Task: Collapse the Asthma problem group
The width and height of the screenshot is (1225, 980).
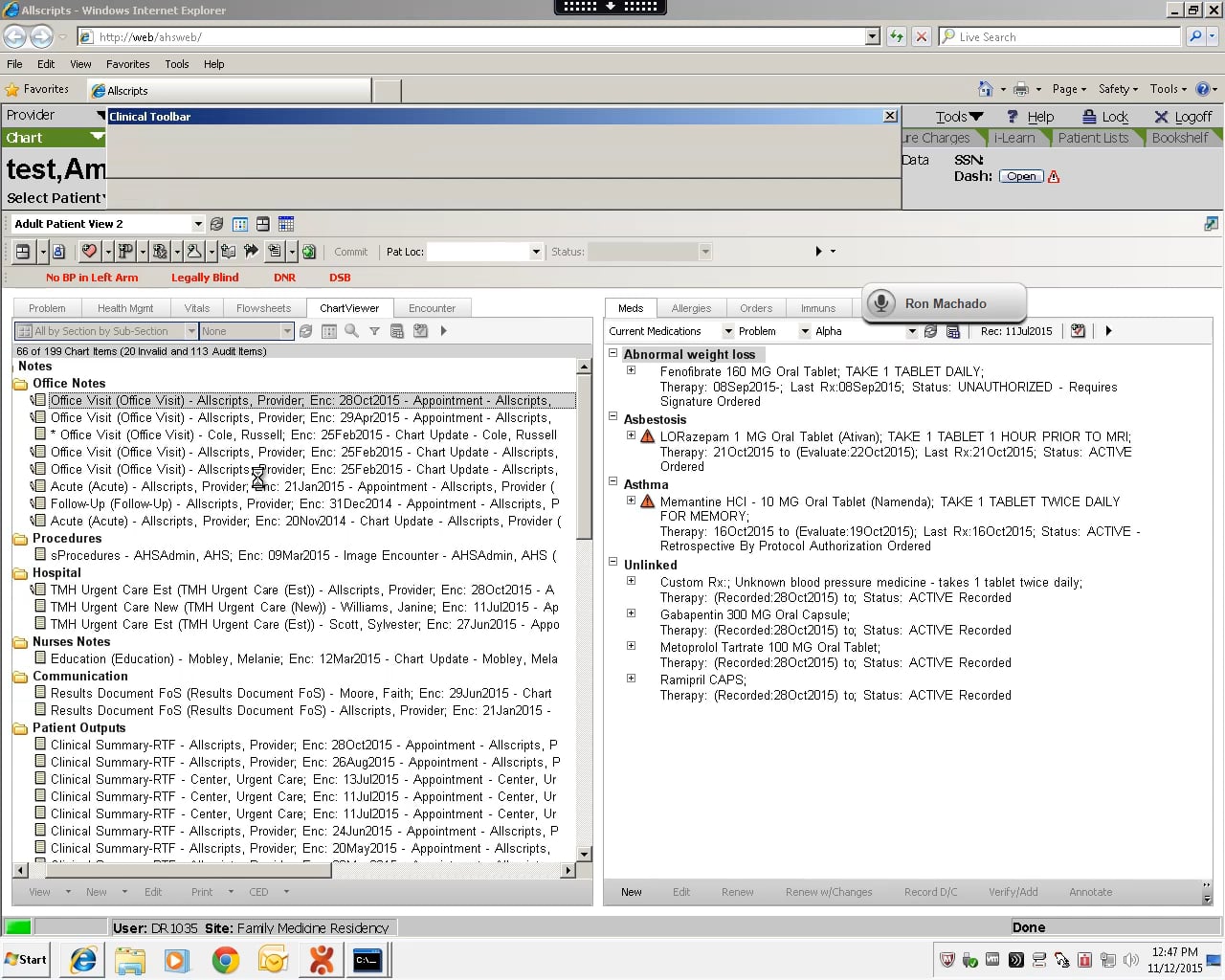Action: click(612, 481)
